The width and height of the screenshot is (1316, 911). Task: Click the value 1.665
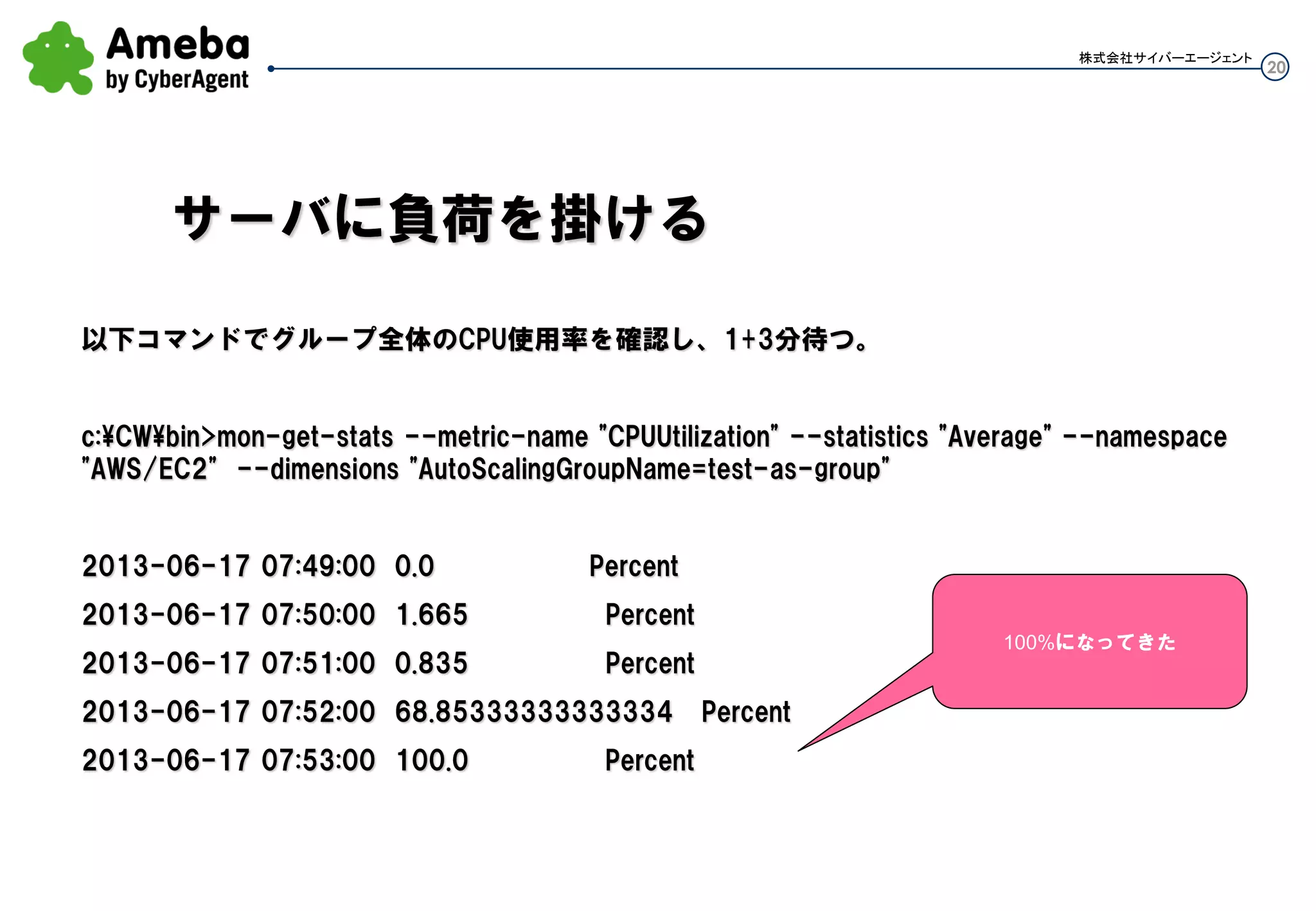click(432, 615)
